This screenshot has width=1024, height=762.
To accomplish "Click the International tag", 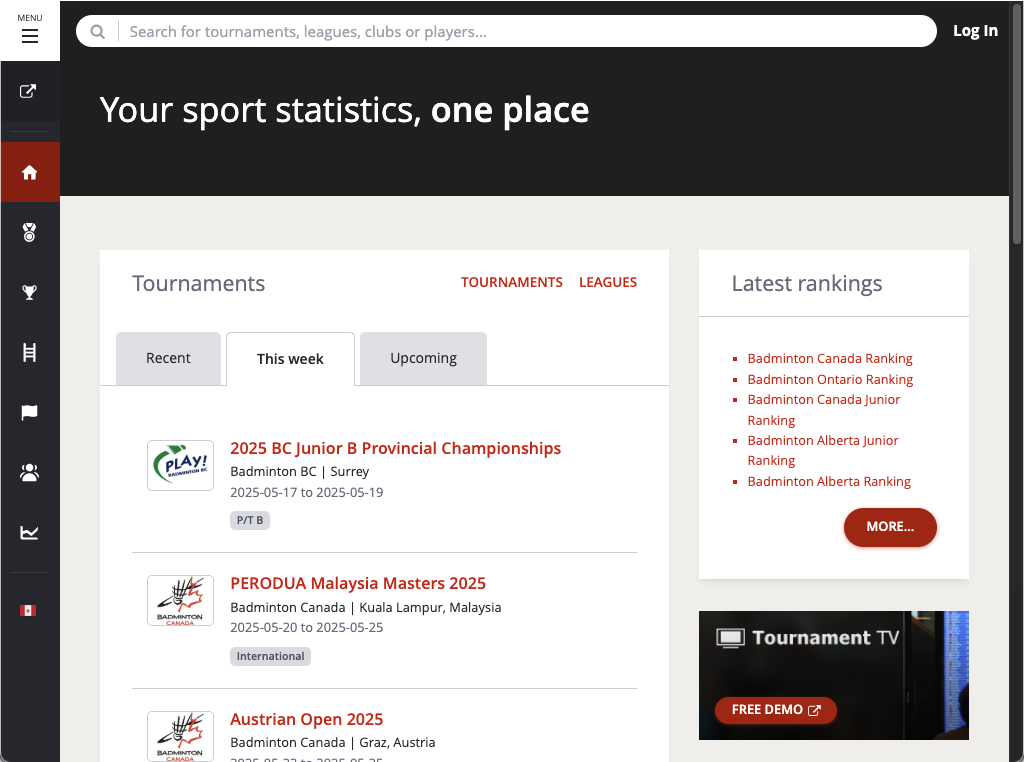I will coord(270,656).
